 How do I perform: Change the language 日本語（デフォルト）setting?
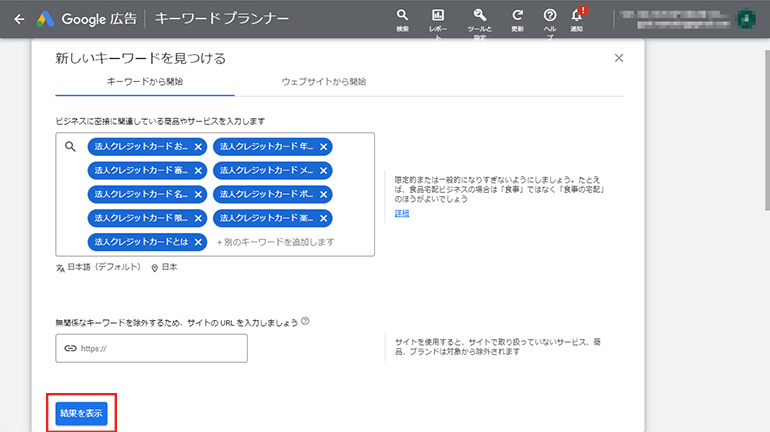coord(100,268)
